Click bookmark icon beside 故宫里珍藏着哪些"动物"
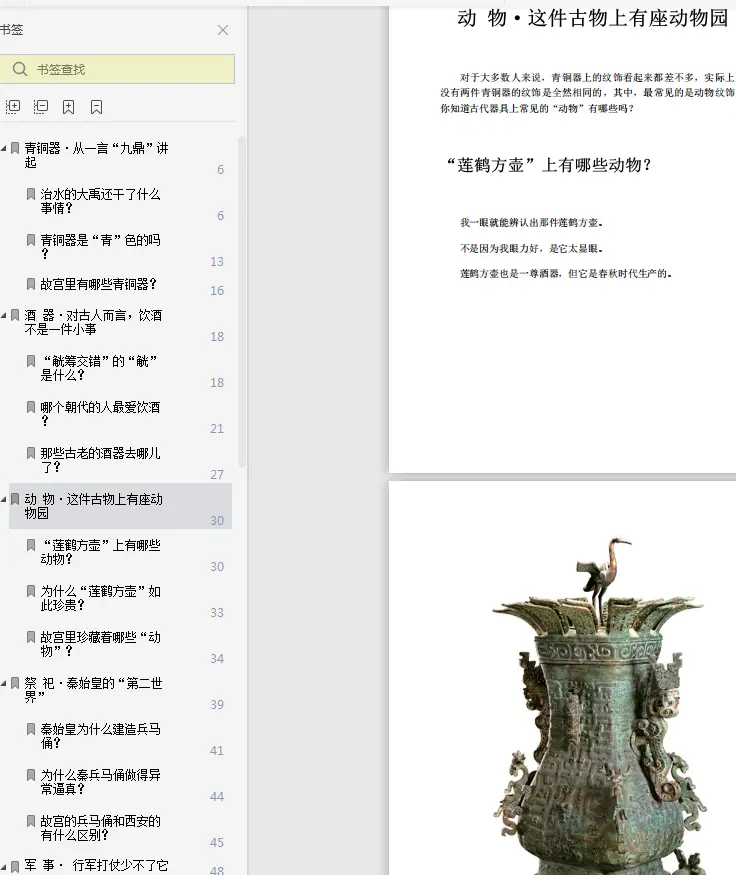Image resolution: width=736 pixels, height=875 pixels. (31, 637)
